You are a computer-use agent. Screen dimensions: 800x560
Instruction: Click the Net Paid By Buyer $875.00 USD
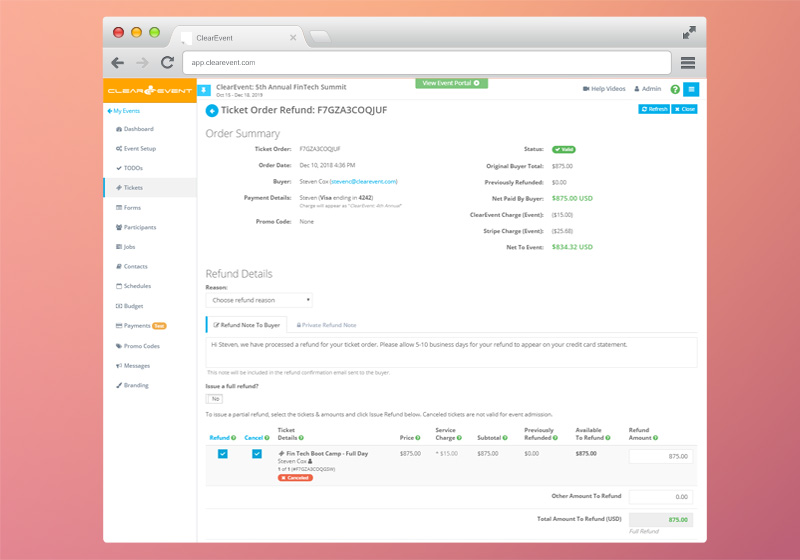point(572,198)
